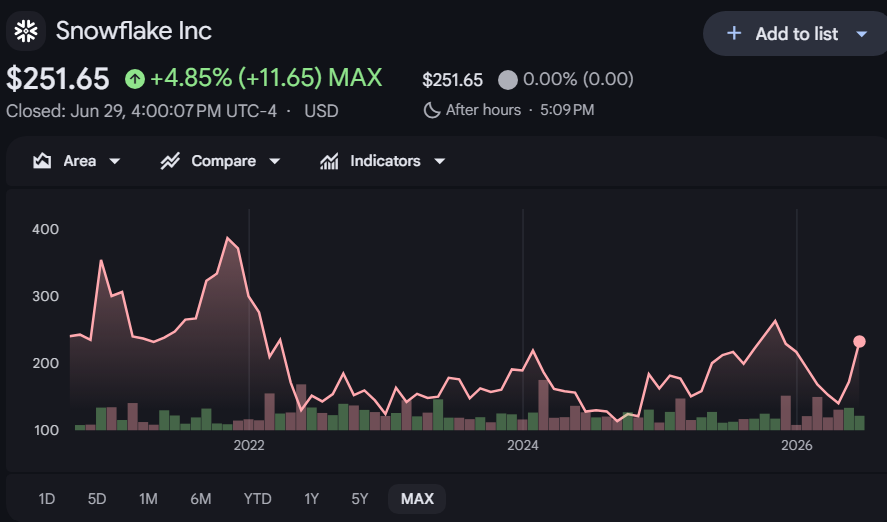This screenshot has height=522, width=887.
Task: Click the after-hours $251.65 price
Action: (453, 80)
